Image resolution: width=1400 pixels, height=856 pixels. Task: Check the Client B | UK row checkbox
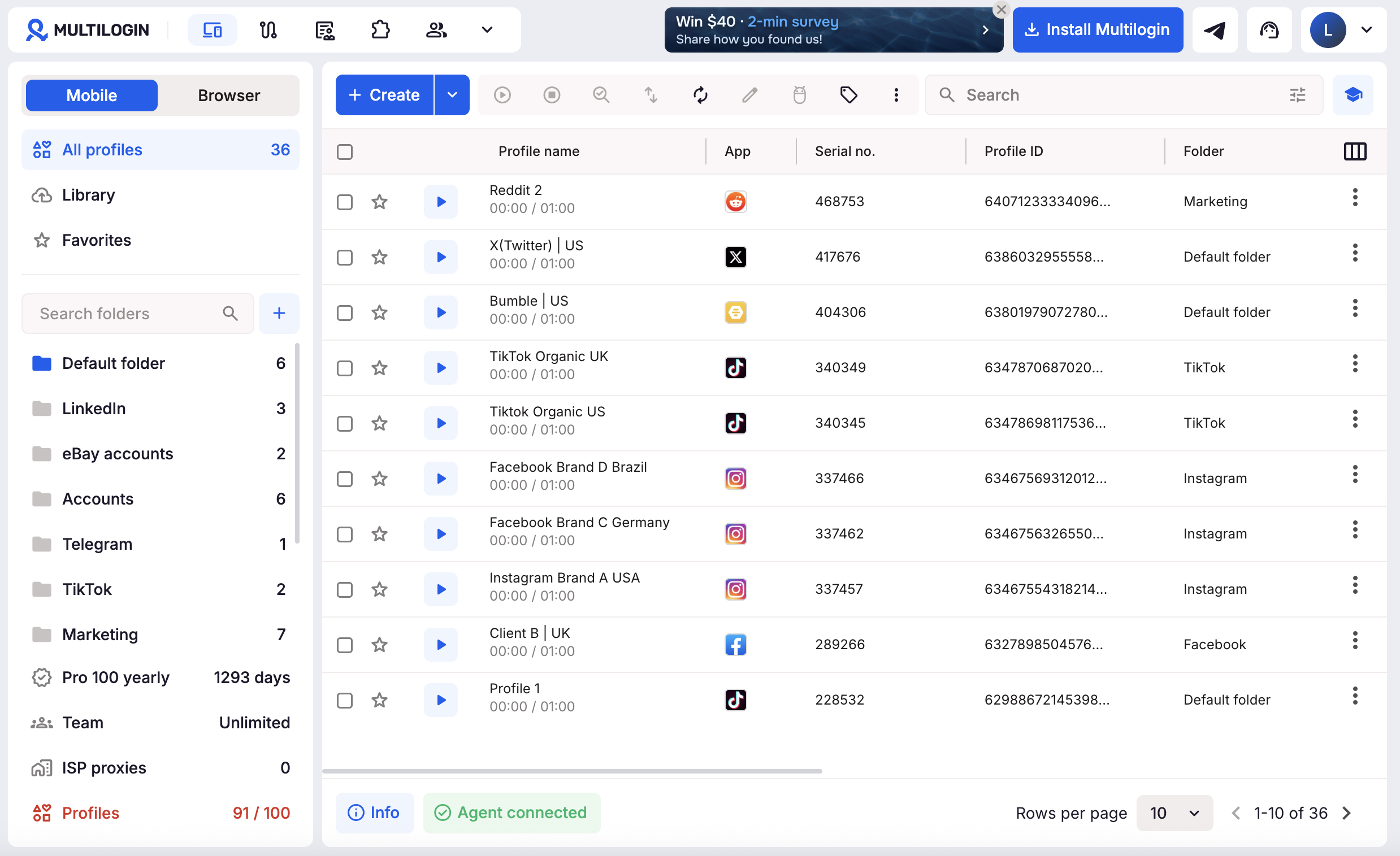click(x=344, y=645)
